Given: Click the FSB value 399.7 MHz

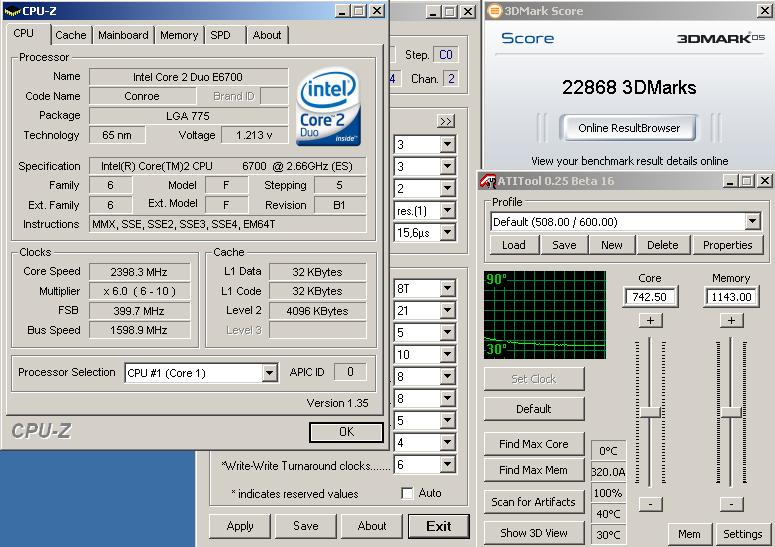Looking at the screenshot, I should point(139,311).
